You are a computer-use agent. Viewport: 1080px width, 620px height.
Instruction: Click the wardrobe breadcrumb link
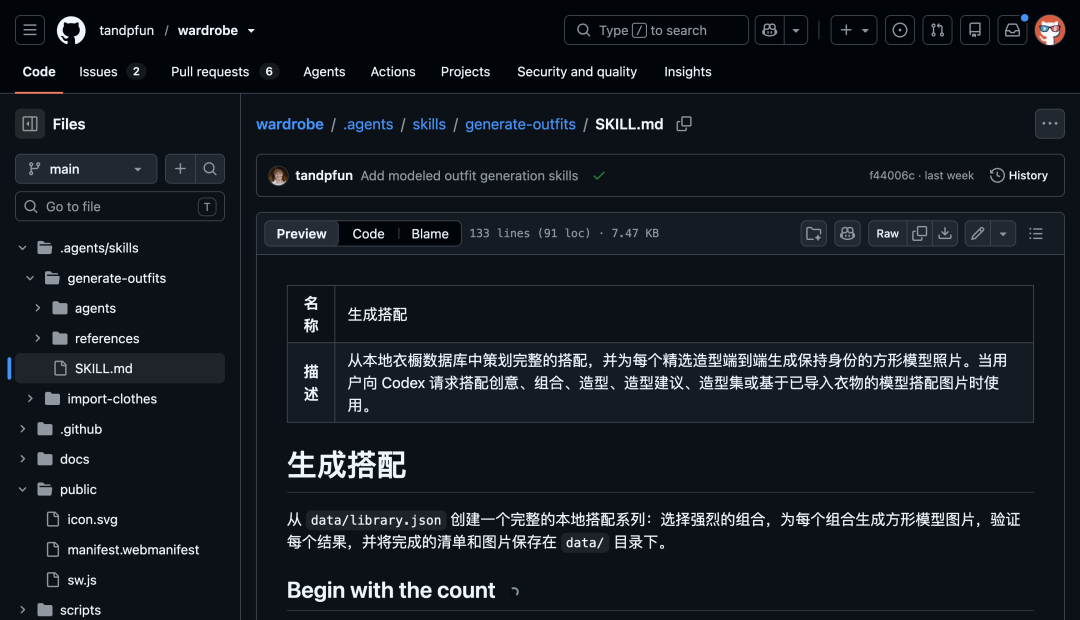(290, 124)
